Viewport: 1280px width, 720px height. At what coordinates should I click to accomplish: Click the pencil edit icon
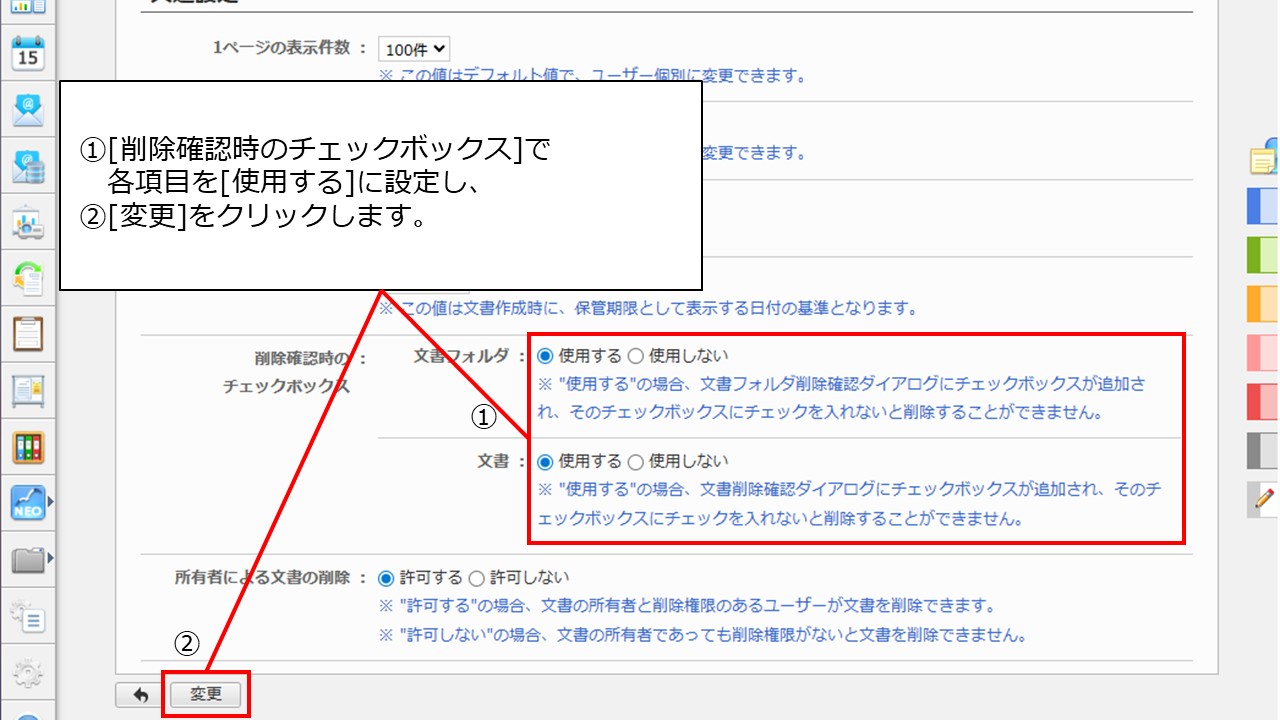pos(1264,497)
